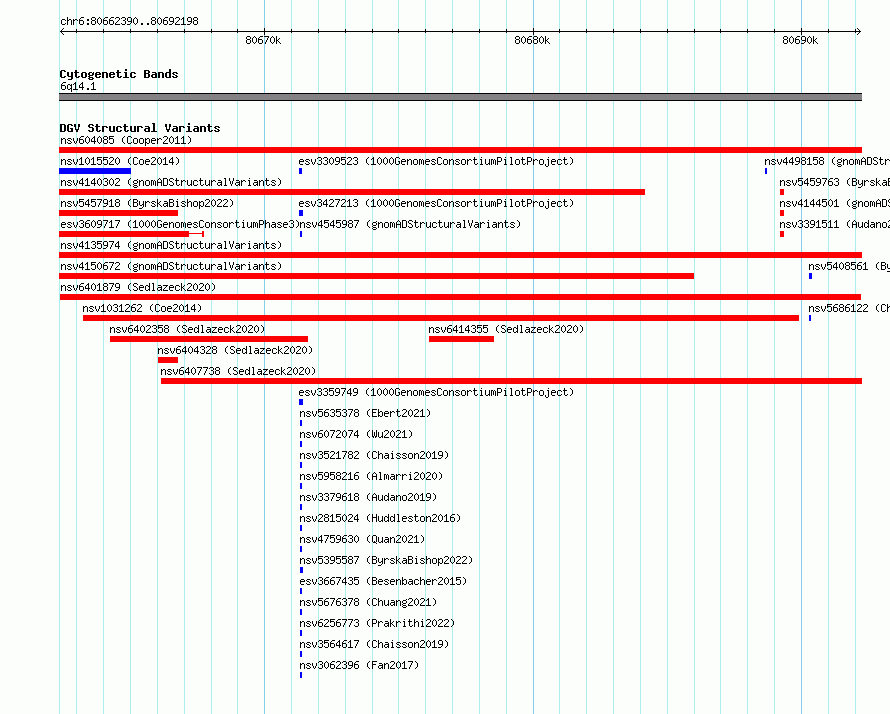
Task: Click the gray 6q14.1 cytogenetic band bar
Action: click(x=460, y=97)
